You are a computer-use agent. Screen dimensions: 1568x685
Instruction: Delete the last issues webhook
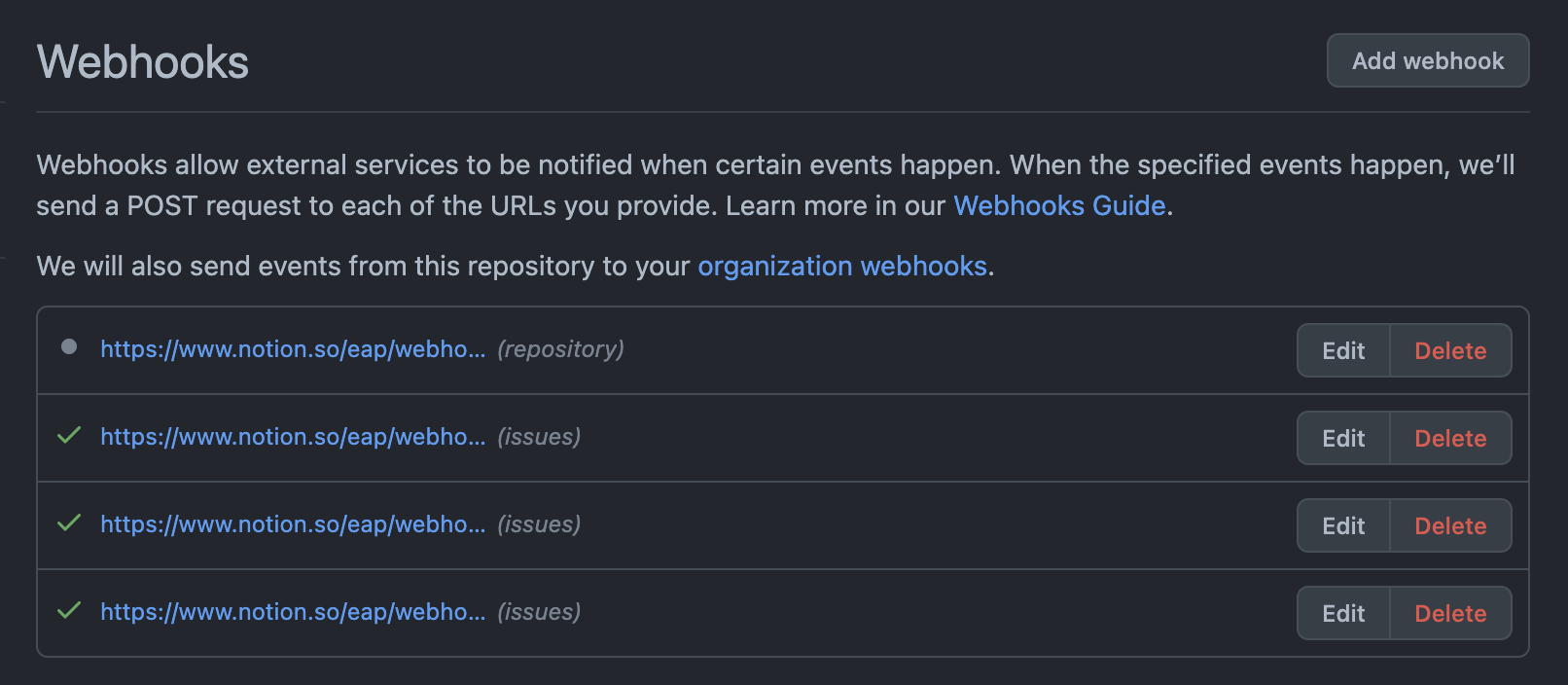point(1450,613)
